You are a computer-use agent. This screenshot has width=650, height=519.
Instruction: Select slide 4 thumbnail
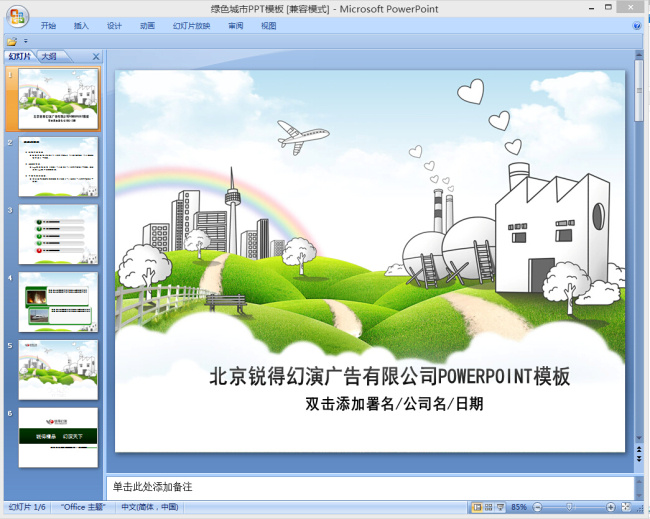58,302
